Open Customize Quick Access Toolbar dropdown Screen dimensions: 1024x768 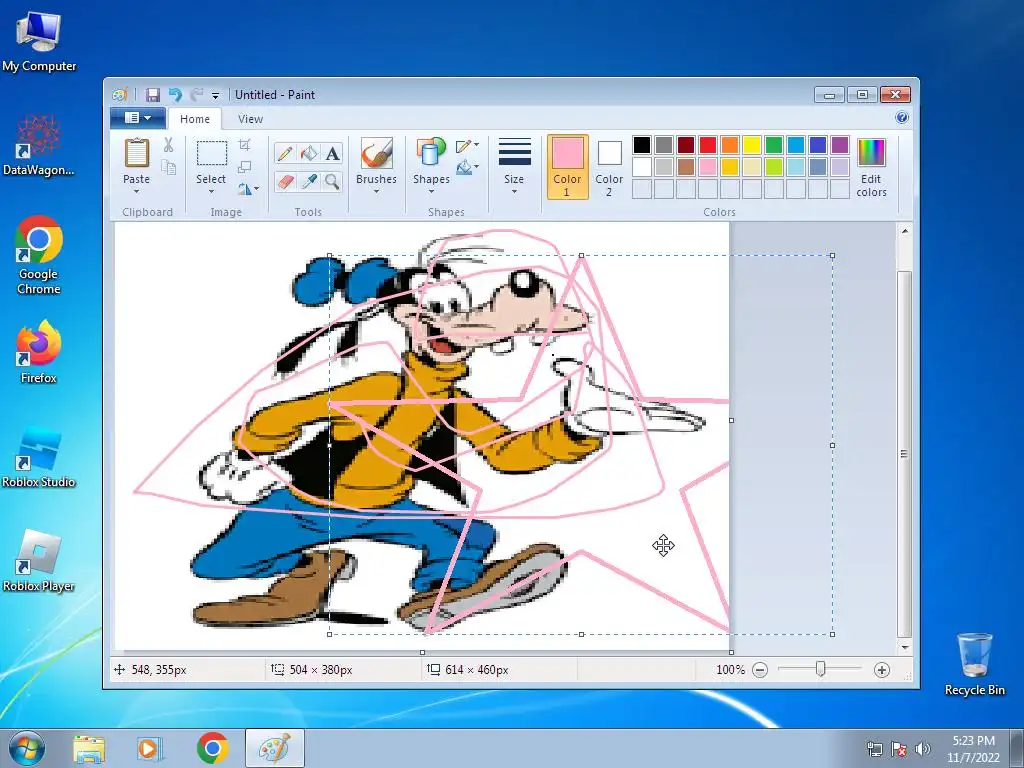click(x=216, y=95)
